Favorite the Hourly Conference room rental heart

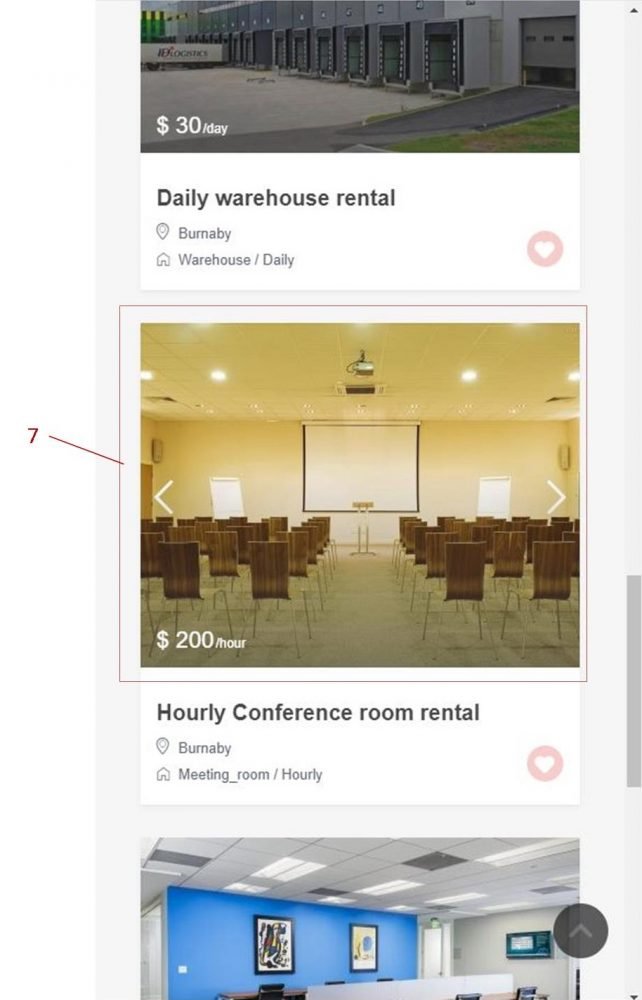pyautogui.click(x=545, y=763)
